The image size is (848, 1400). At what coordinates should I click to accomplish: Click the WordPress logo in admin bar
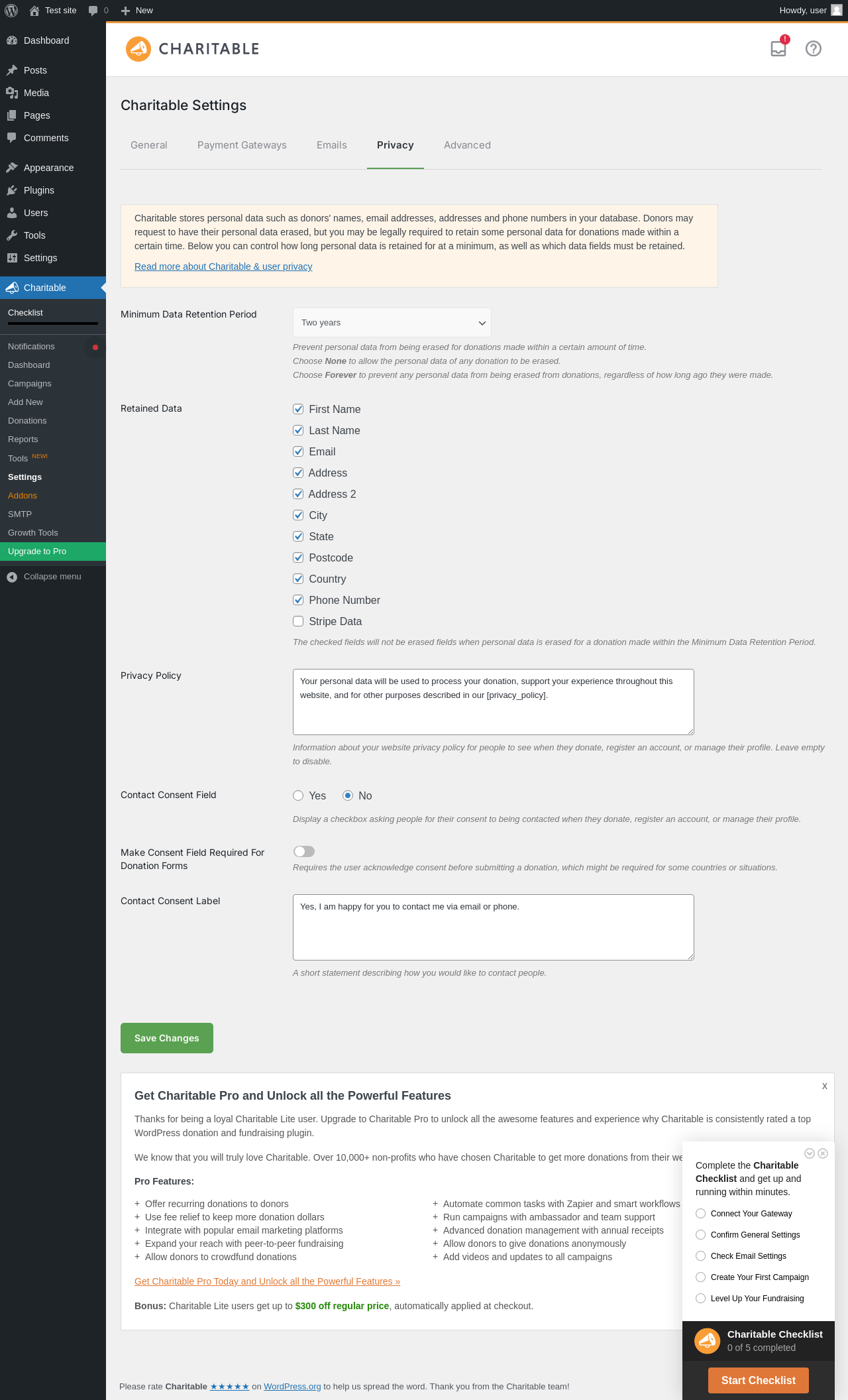pos(11,11)
